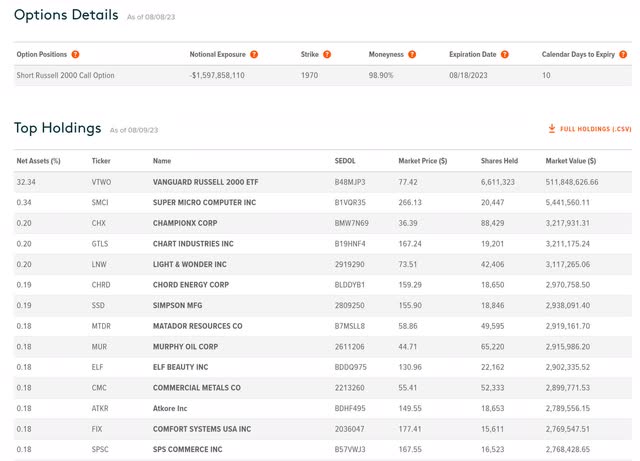The height and width of the screenshot is (461, 640).
Task: Click help icon next to Notional Exposure
Action: 254,54
